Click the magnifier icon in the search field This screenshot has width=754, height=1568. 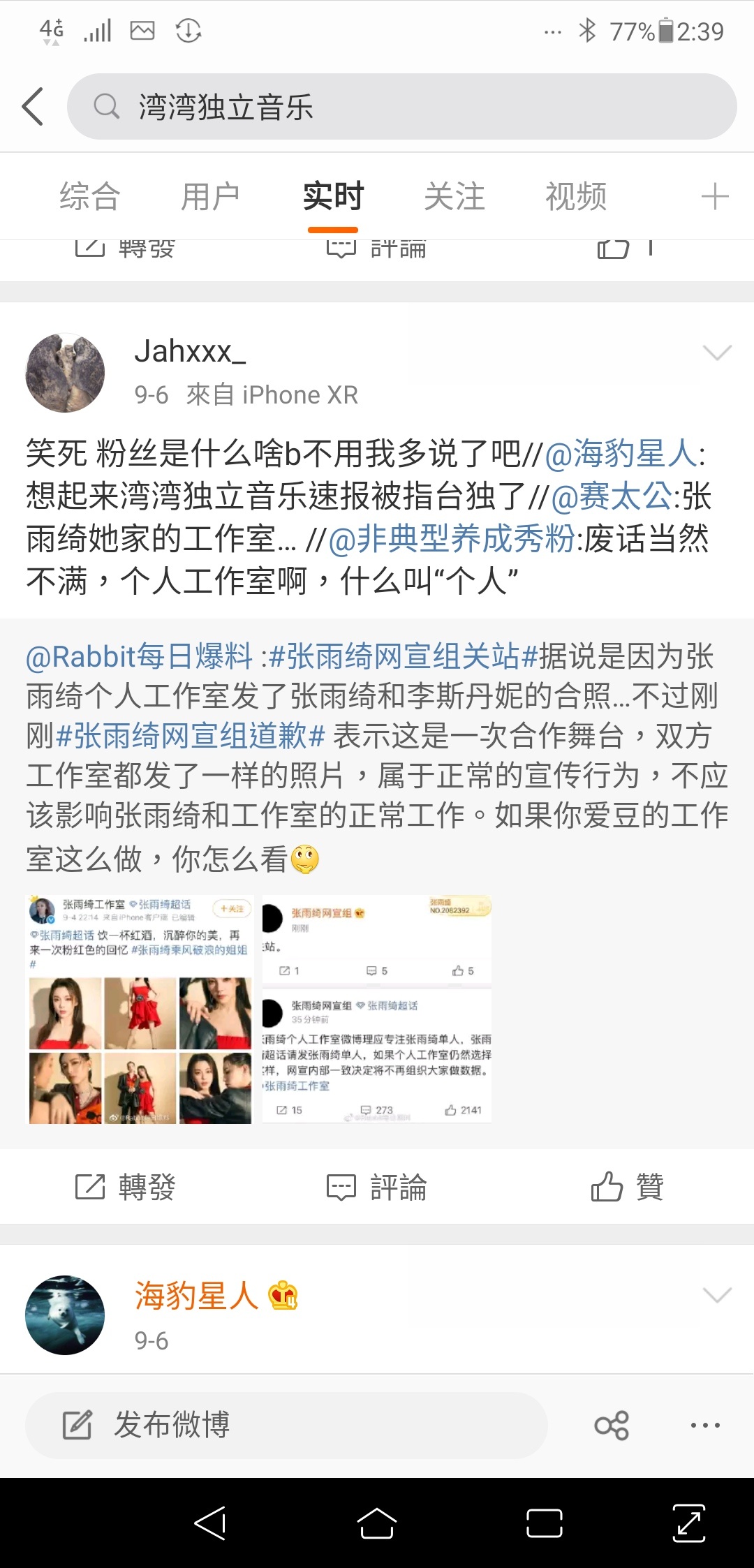[107, 107]
